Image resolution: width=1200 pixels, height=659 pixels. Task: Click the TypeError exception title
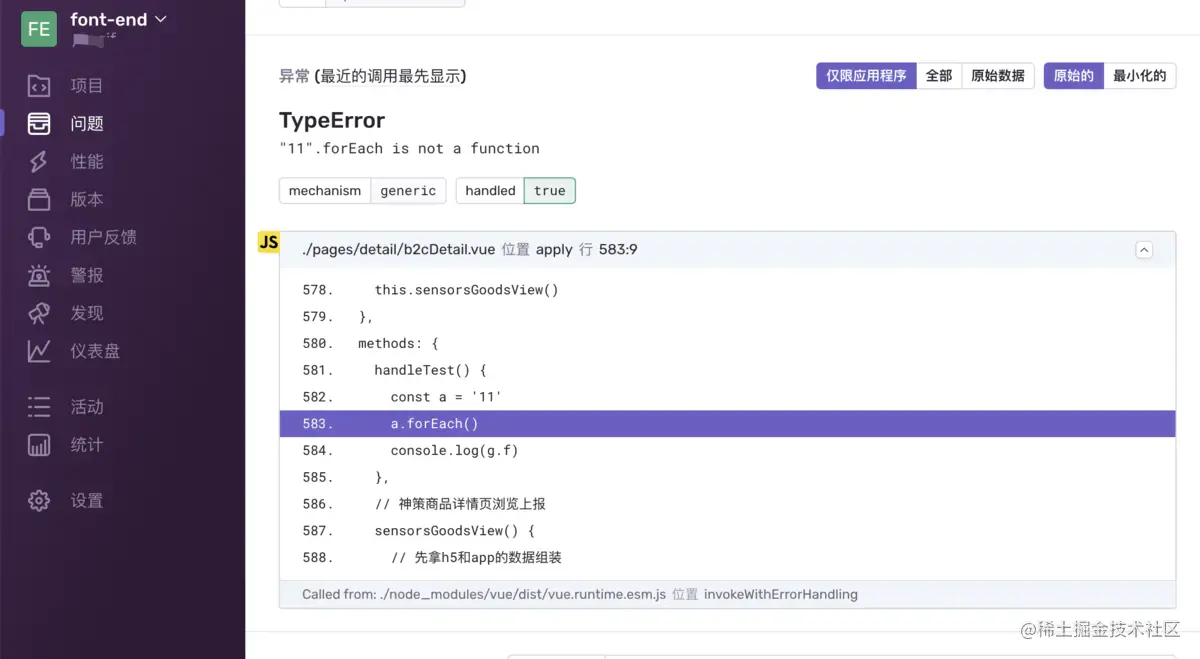332,121
